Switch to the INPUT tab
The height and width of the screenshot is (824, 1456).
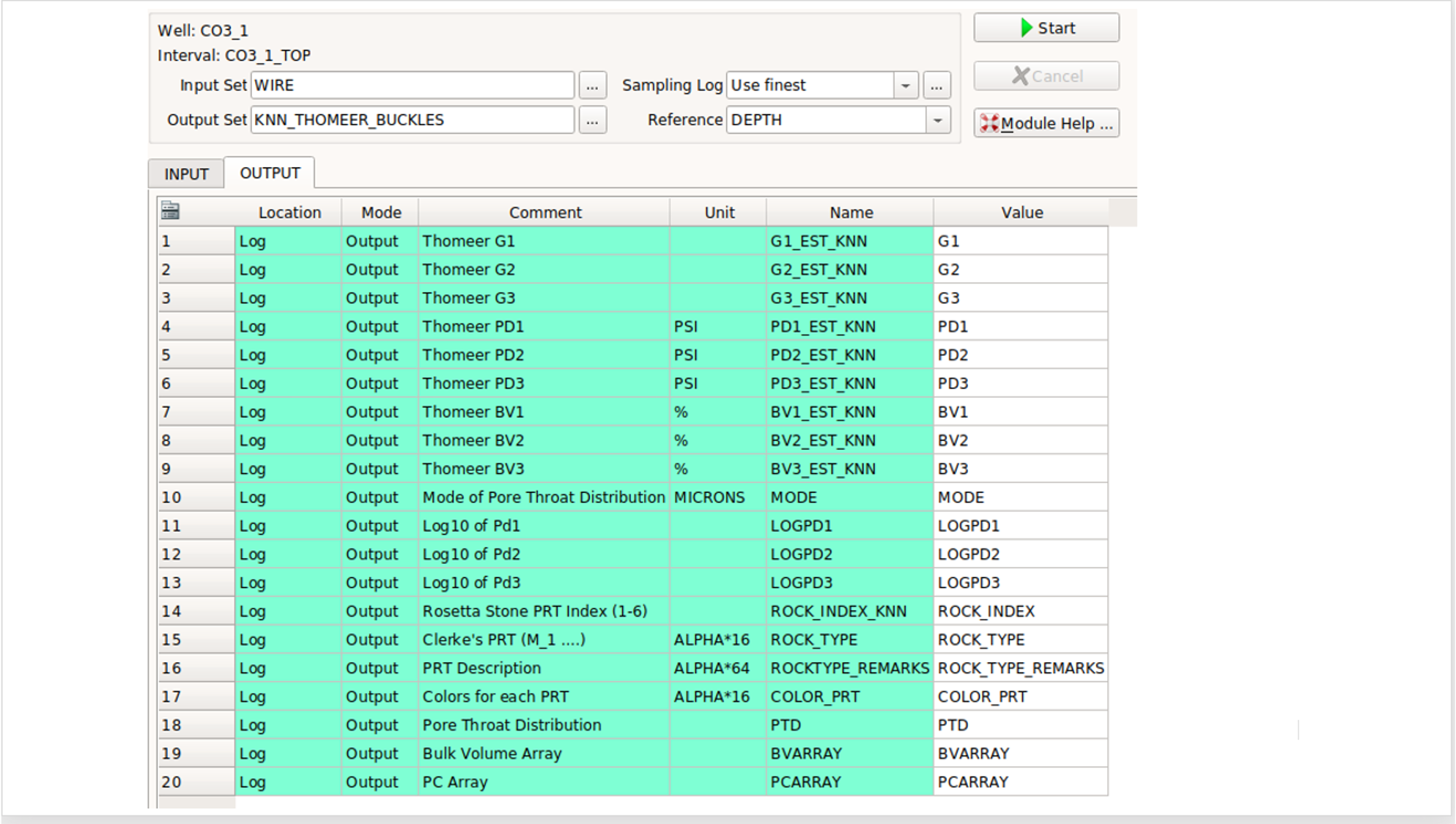click(186, 174)
